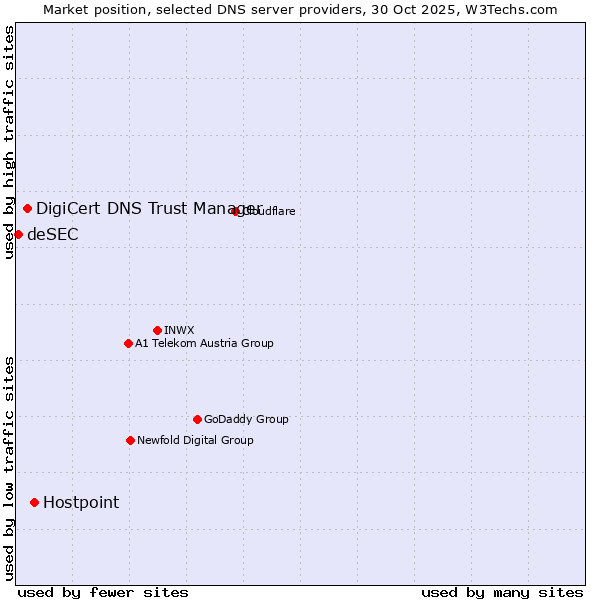600x600 pixels.
Task: Click the DigiCert DNS Trust Manager label
Action: (x=148, y=208)
